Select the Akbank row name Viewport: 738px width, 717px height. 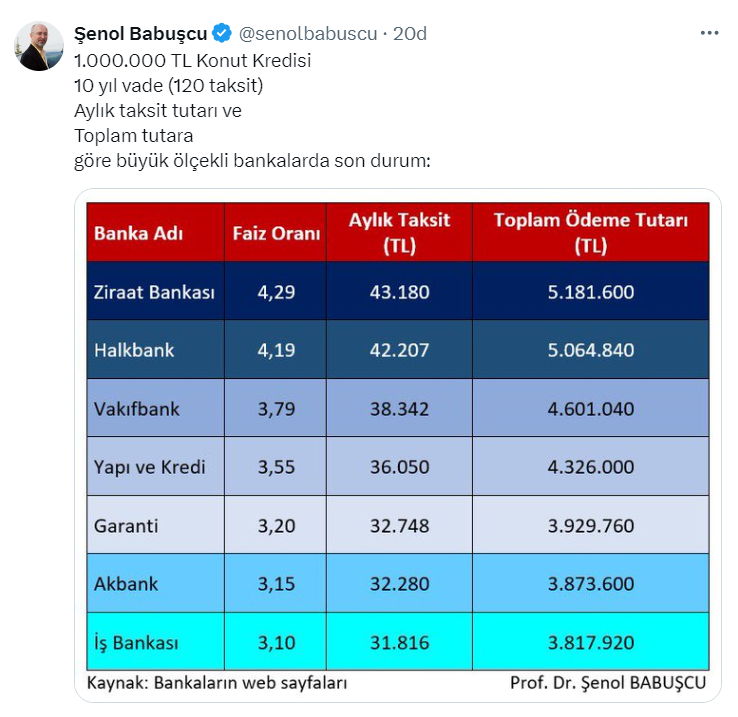pyautogui.click(x=126, y=583)
